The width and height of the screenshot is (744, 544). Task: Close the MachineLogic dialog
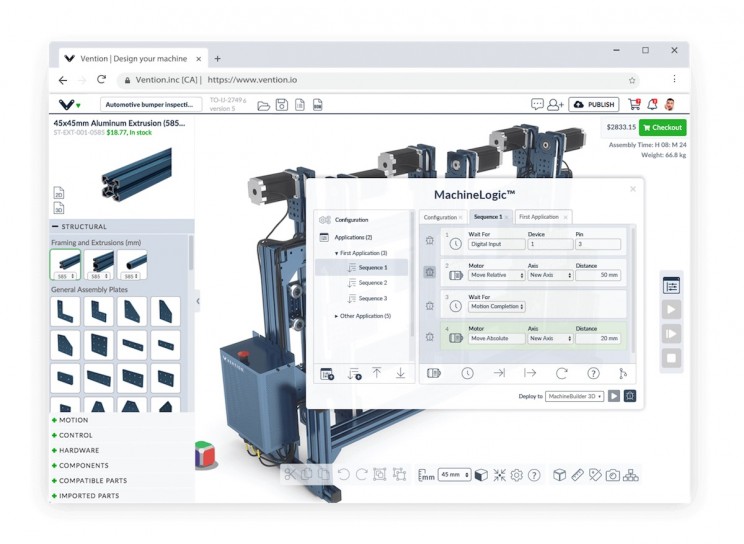click(632, 189)
